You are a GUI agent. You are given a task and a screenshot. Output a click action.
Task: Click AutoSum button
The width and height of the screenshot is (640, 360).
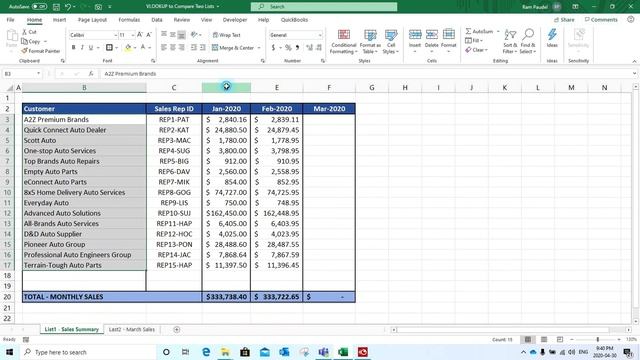479,31
